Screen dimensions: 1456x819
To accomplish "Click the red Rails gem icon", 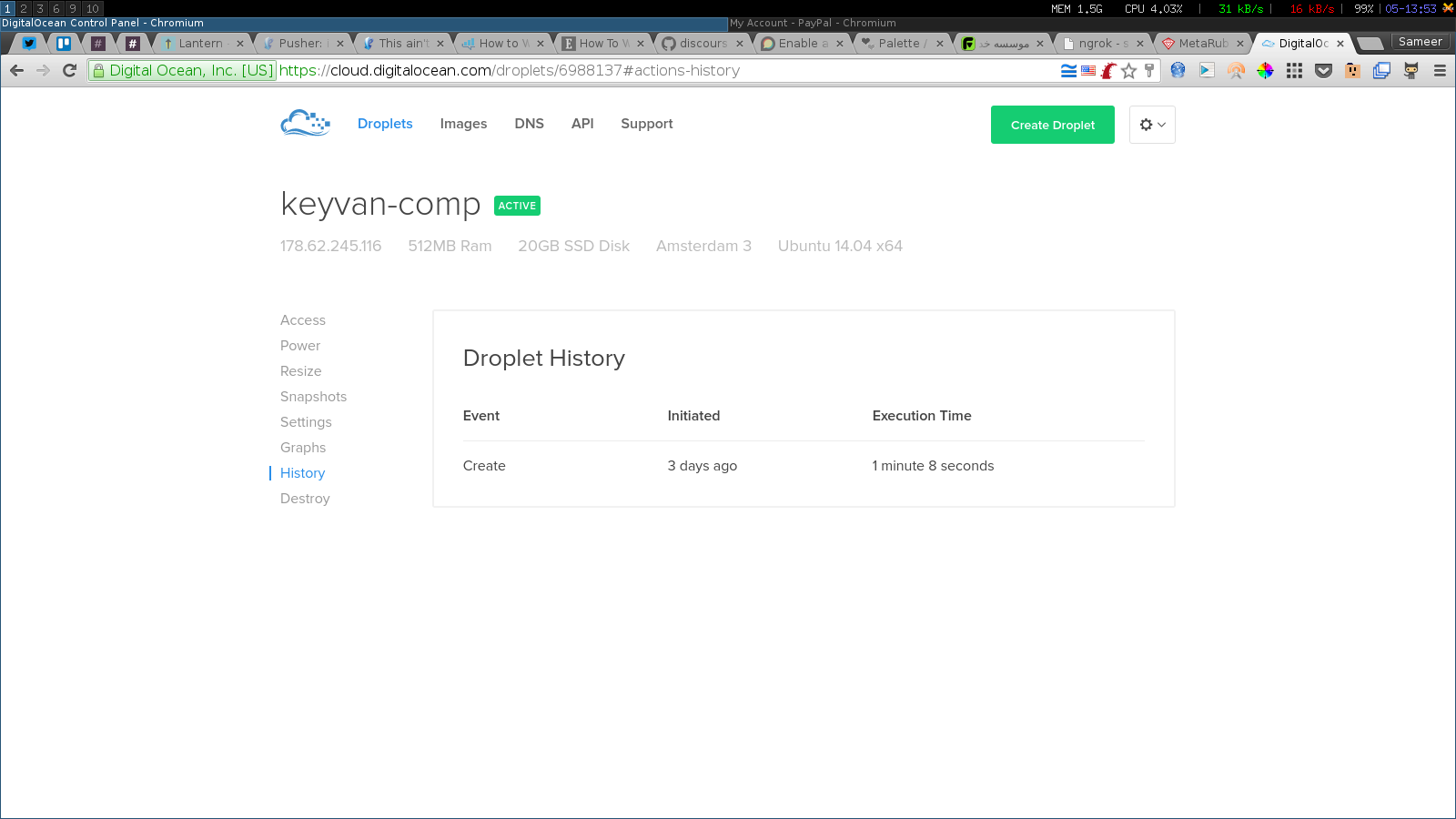I will (1108, 70).
